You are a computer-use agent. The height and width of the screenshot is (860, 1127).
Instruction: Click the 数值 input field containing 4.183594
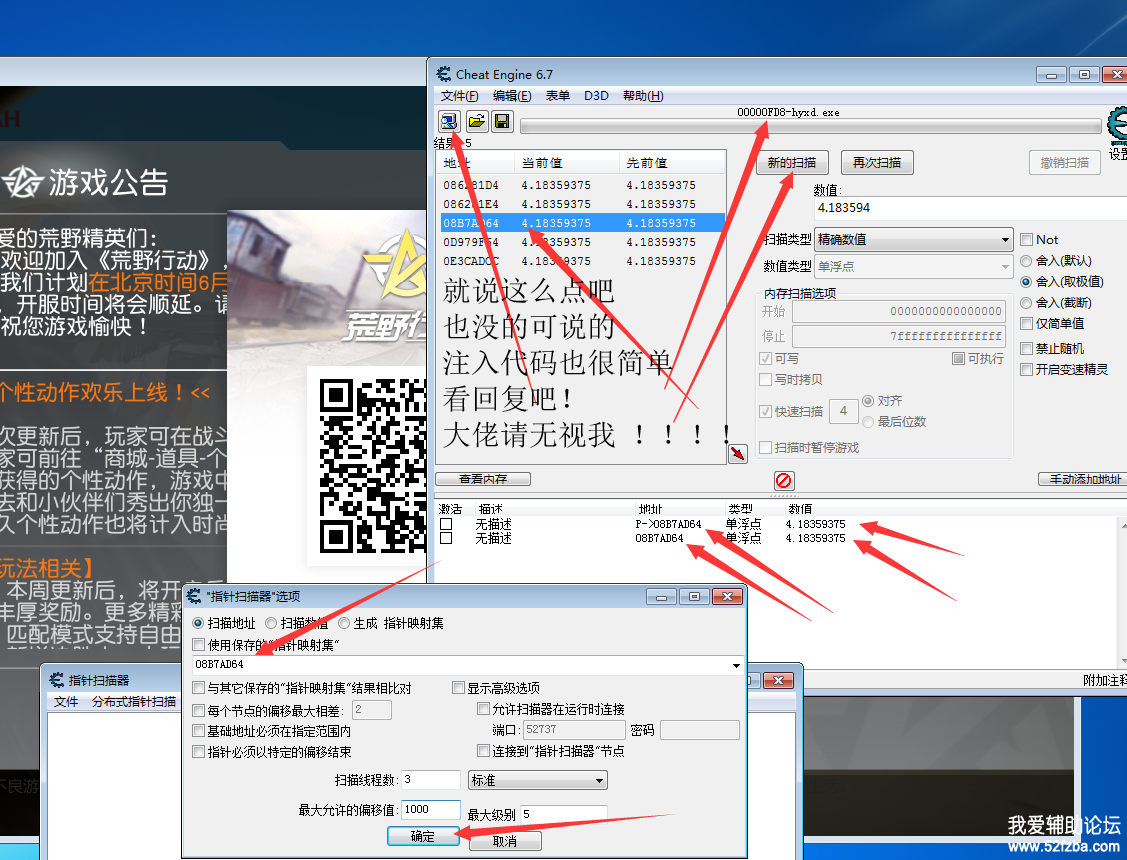click(970, 208)
